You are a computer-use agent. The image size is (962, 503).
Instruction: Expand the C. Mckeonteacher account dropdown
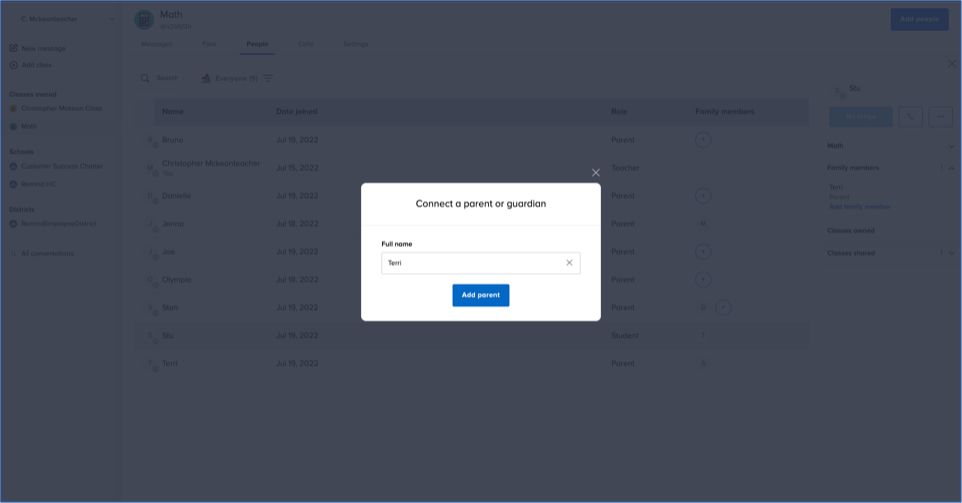pyautogui.click(x=110, y=19)
